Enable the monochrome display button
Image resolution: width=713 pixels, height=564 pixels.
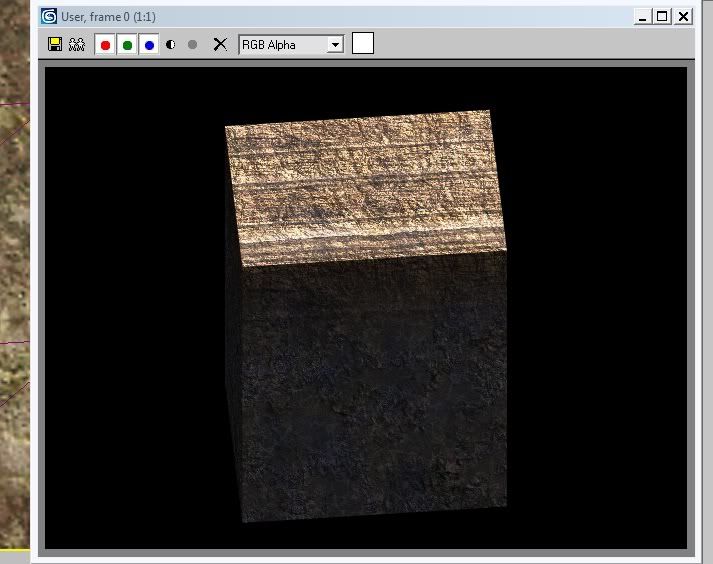click(192, 45)
